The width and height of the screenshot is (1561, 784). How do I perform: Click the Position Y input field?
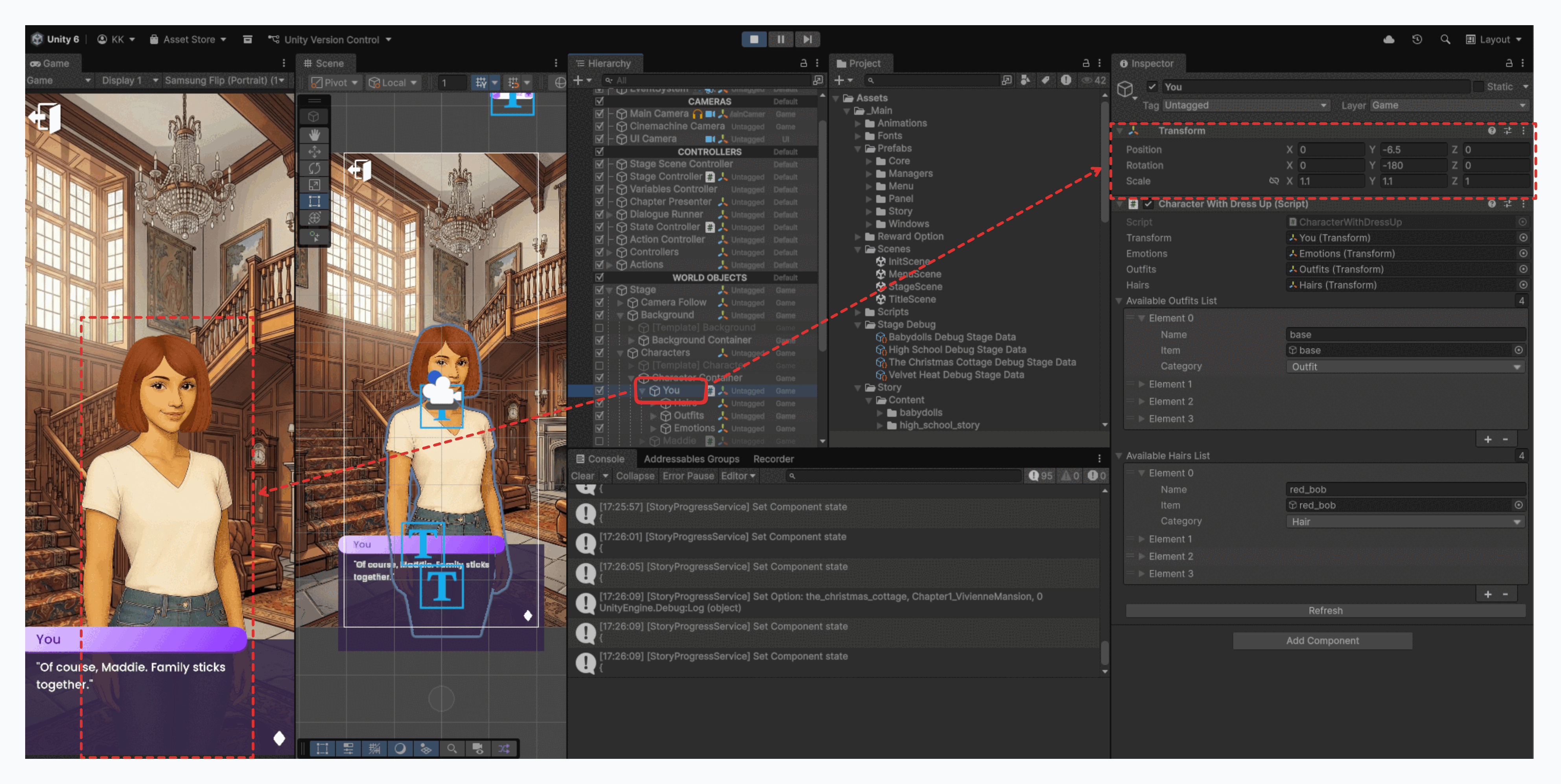coord(1413,150)
